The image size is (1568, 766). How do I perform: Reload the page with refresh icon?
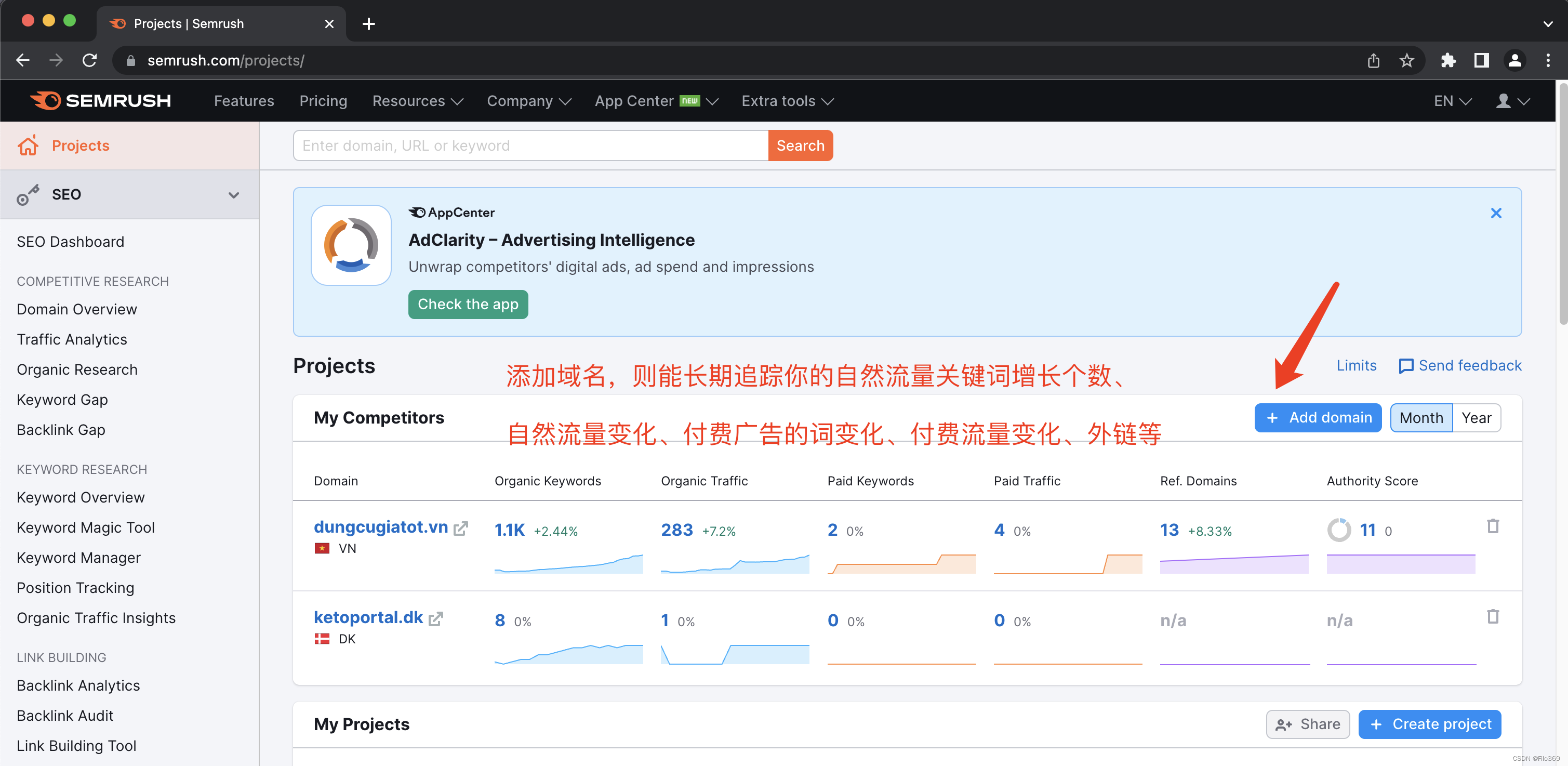[89, 60]
